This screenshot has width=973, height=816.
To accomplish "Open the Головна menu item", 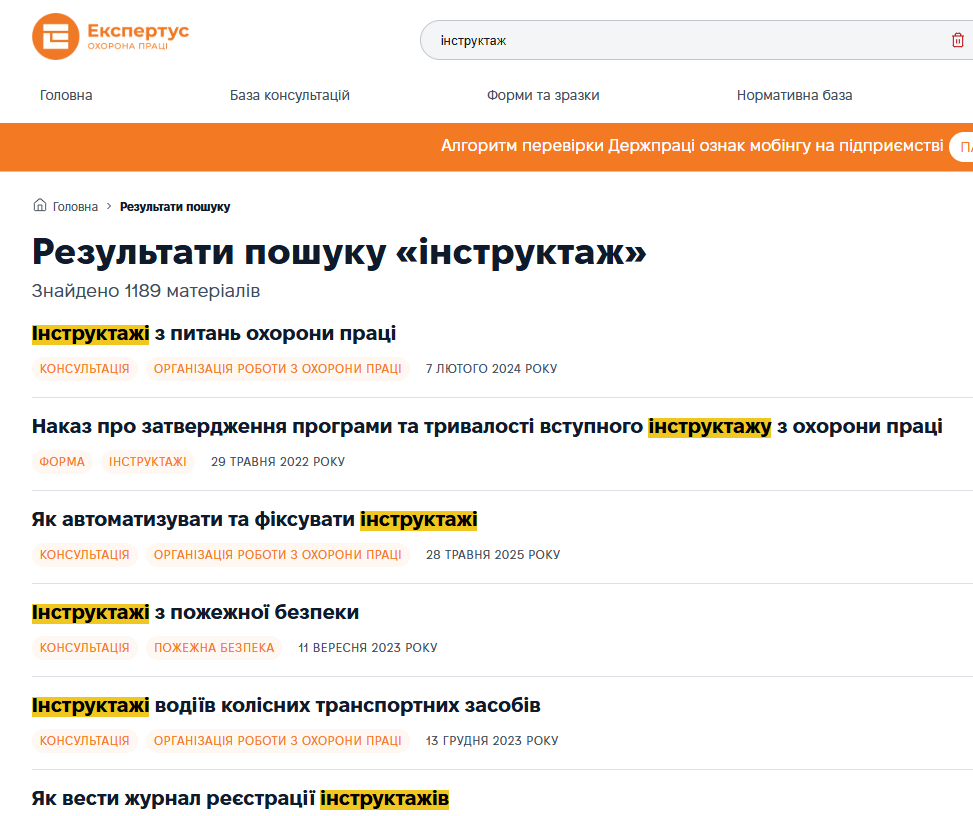I will click(66, 96).
